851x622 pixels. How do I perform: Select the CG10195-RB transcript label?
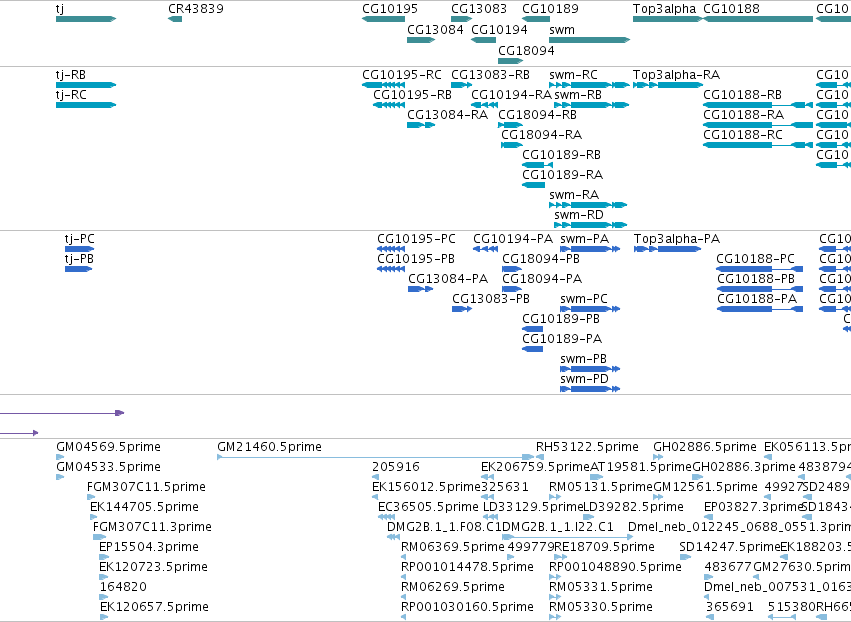[x=412, y=95]
